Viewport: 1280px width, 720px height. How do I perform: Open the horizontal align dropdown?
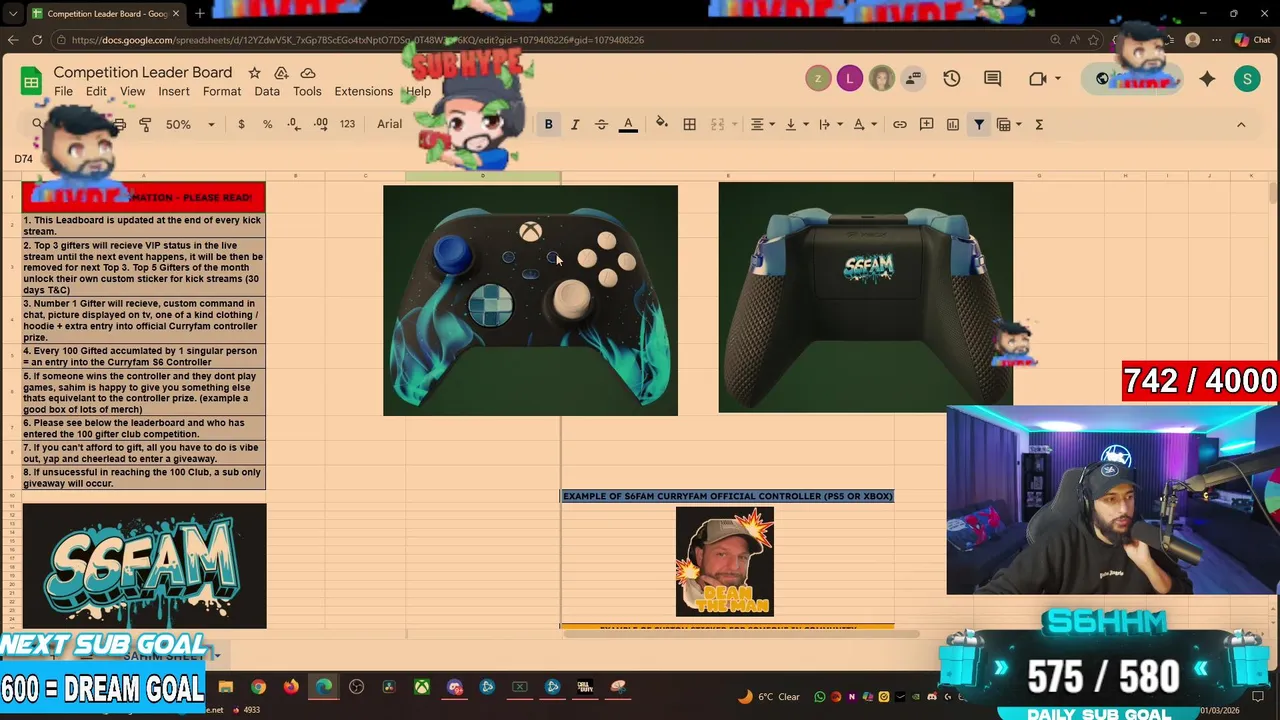pyautogui.click(x=763, y=124)
